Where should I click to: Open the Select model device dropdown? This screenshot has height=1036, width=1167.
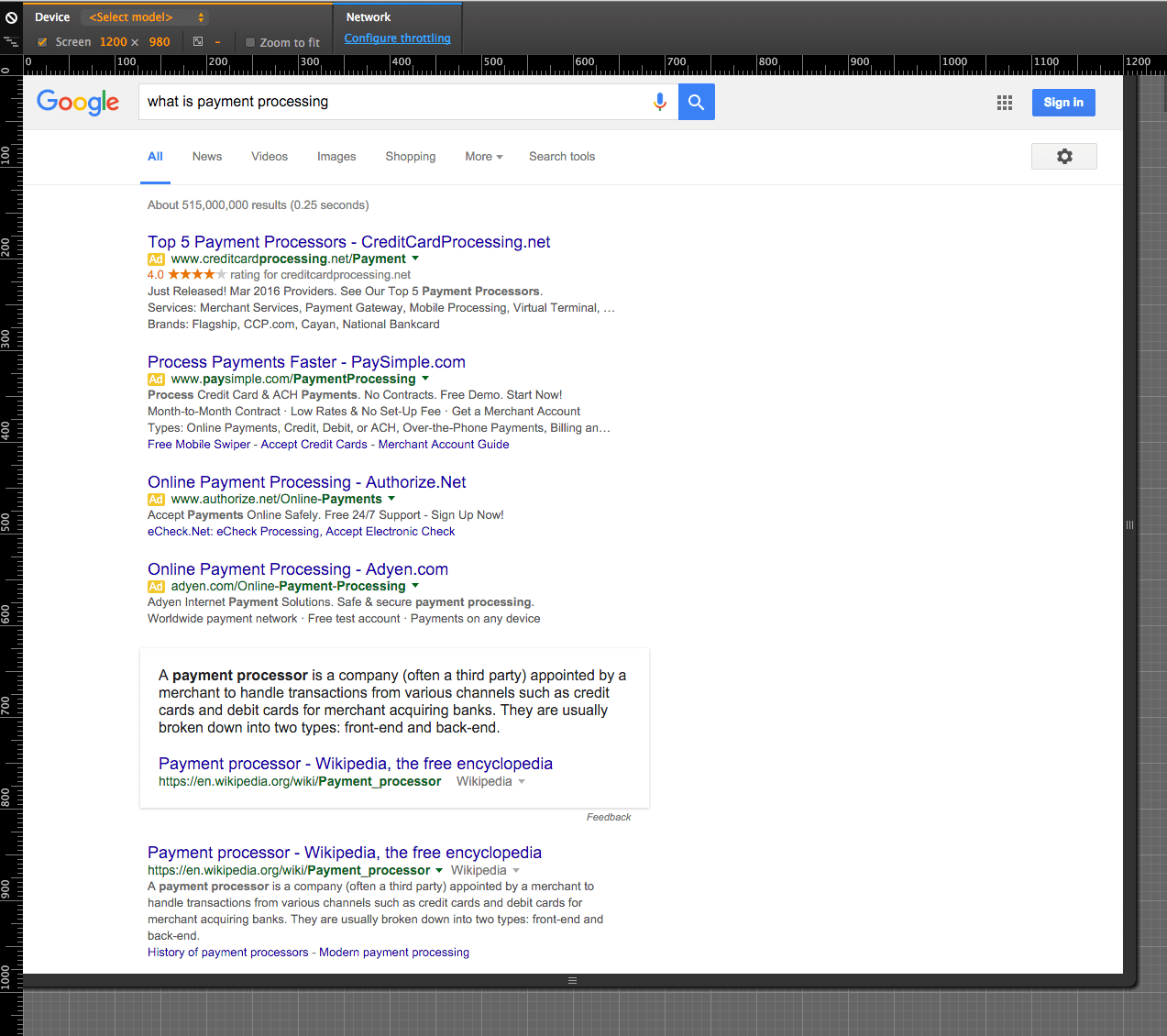pos(146,17)
